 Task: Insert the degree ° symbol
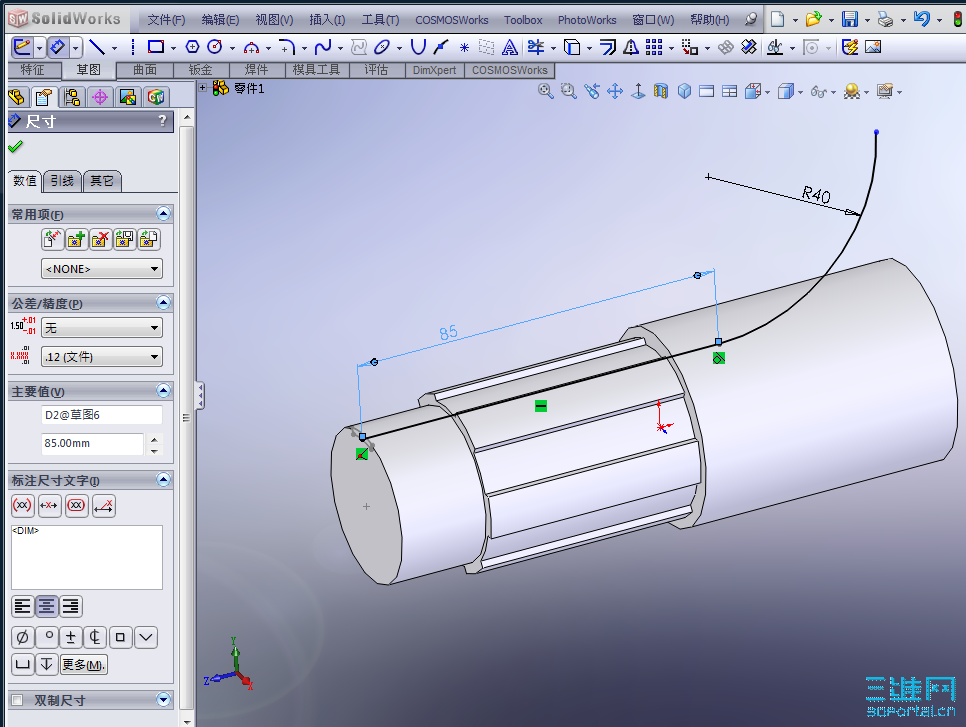tap(47, 637)
